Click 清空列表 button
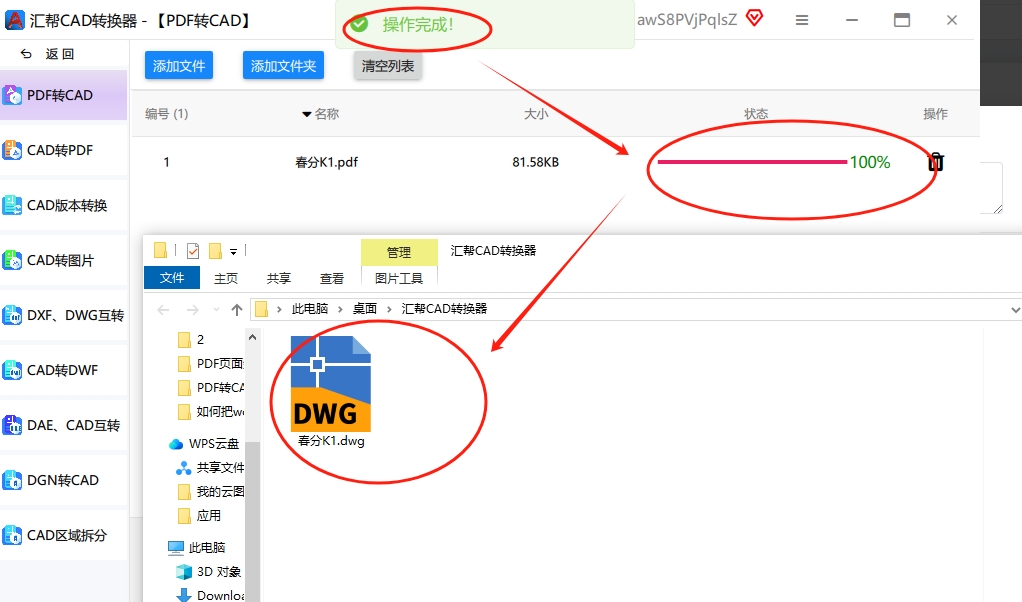 coord(388,66)
